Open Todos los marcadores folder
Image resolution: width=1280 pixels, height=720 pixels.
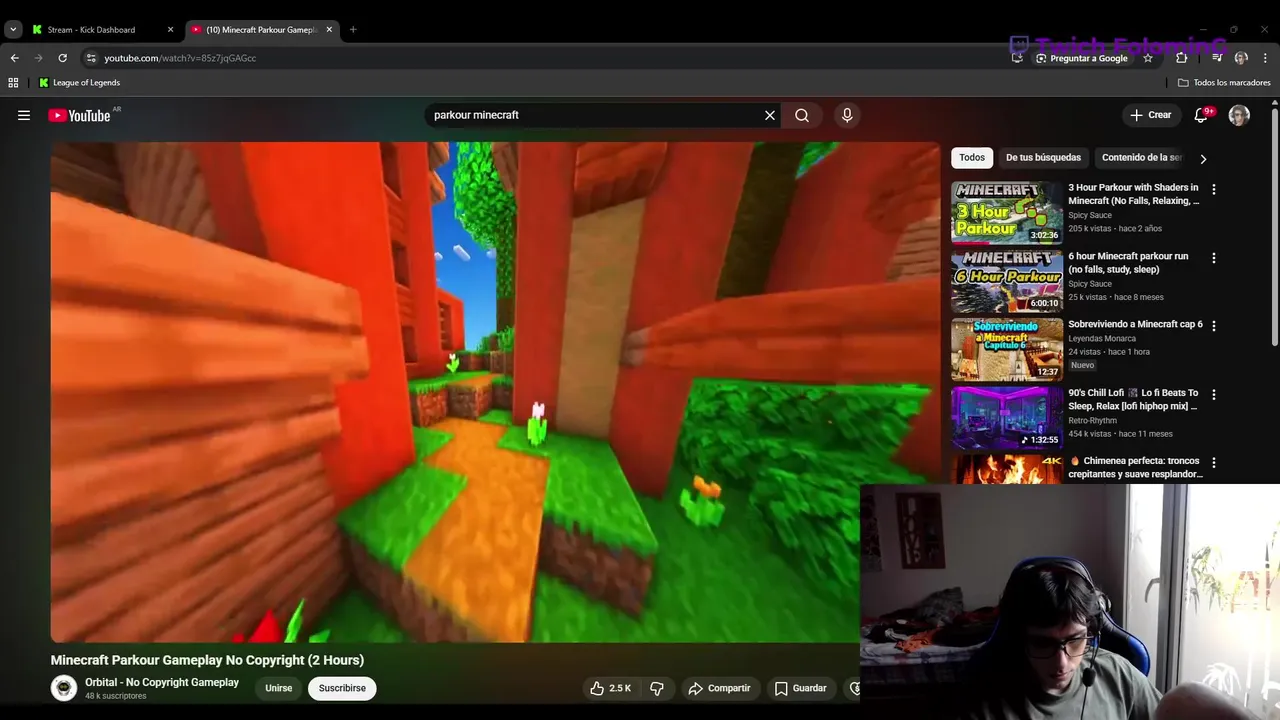click(1224, 83)
